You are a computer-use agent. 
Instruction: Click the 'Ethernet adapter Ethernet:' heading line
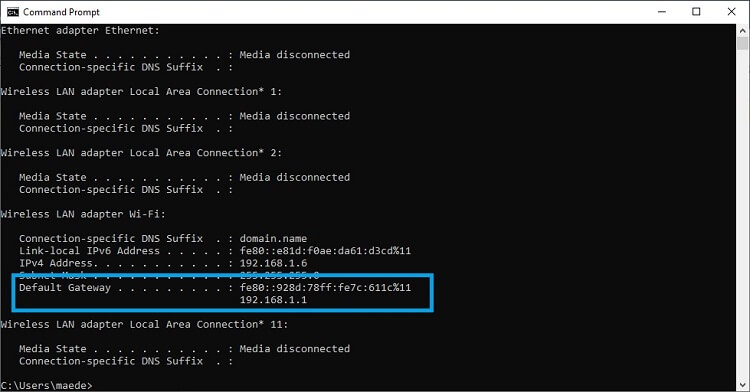tap(80, 31)
